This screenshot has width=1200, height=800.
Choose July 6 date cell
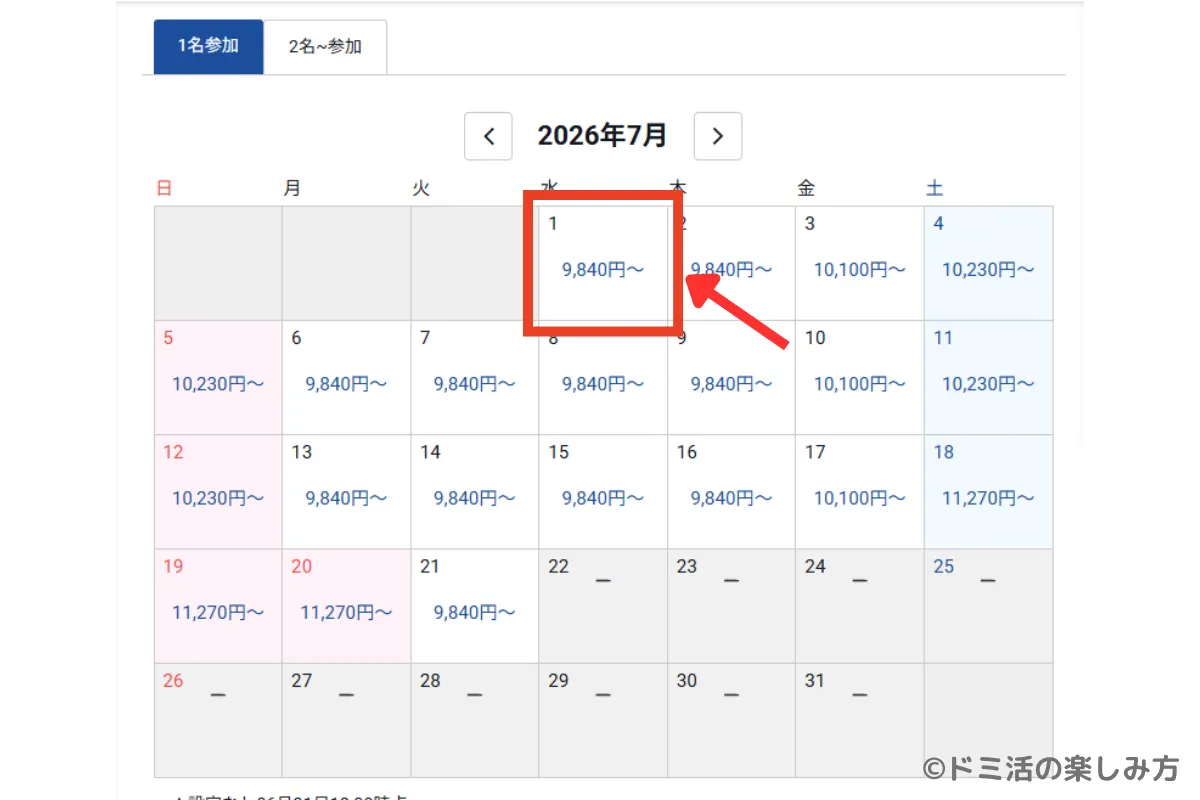346,378
